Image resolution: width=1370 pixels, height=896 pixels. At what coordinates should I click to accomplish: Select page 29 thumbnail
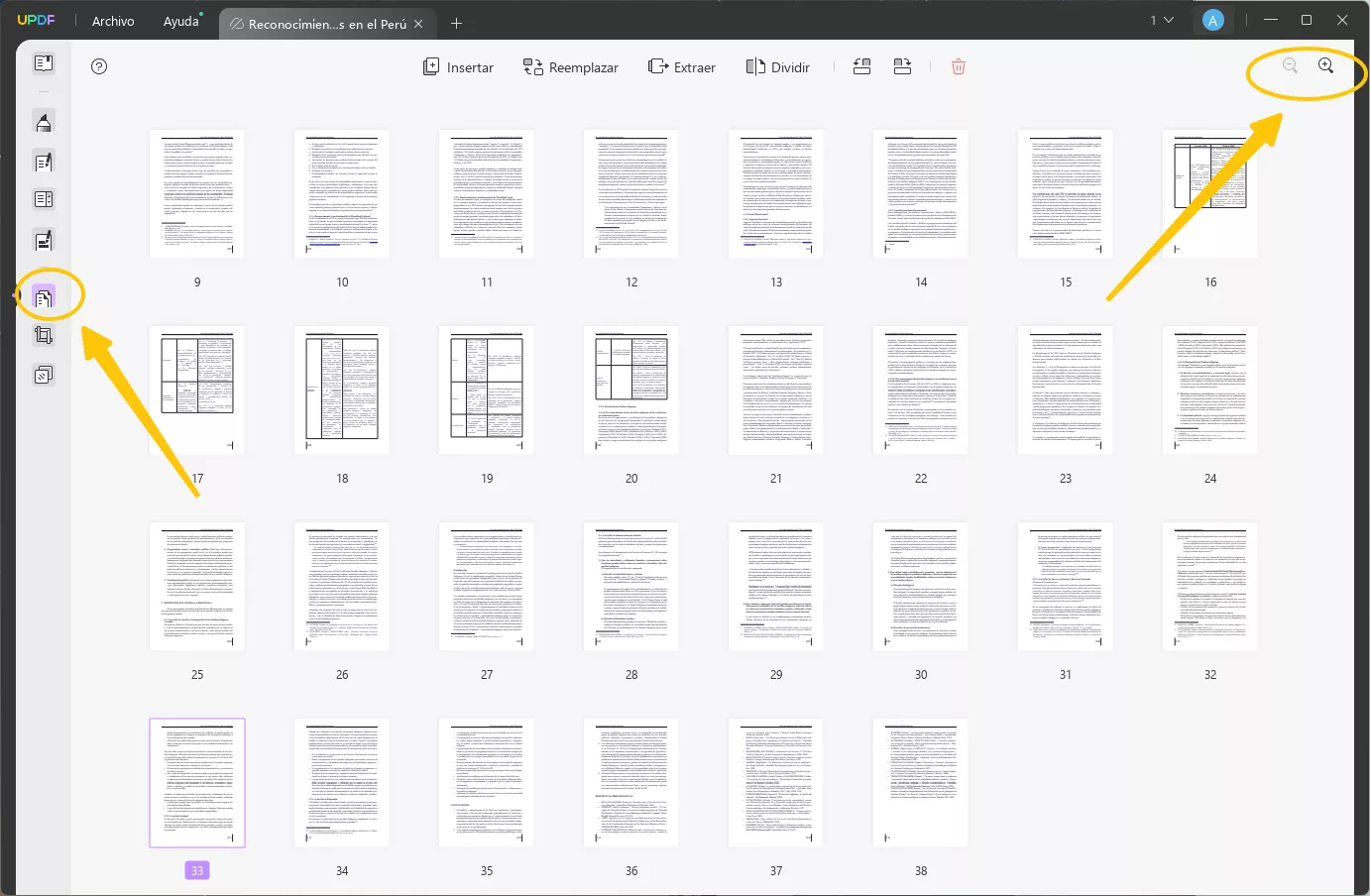coord(776,587)
